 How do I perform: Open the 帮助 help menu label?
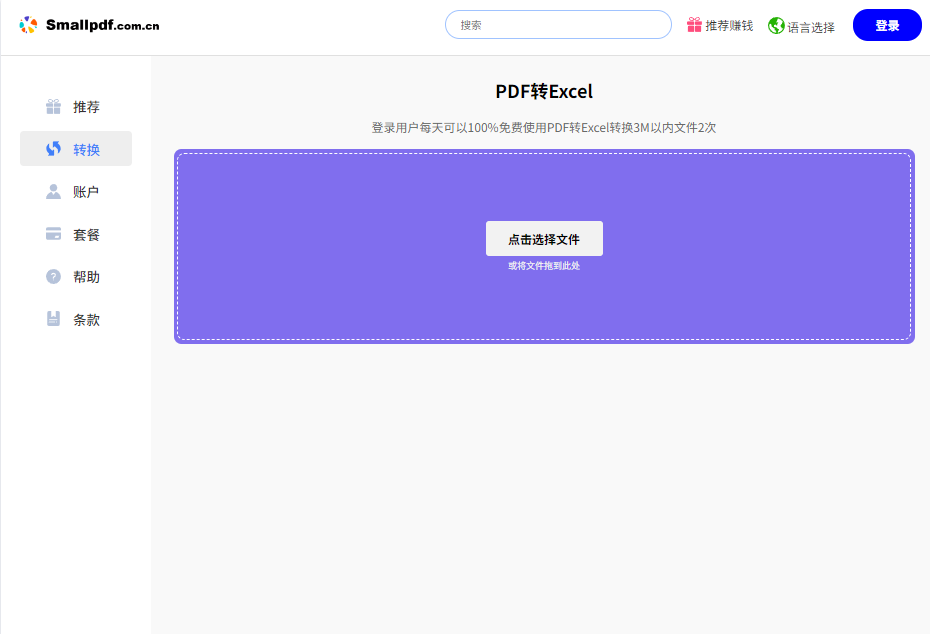(x=86, y=277)
